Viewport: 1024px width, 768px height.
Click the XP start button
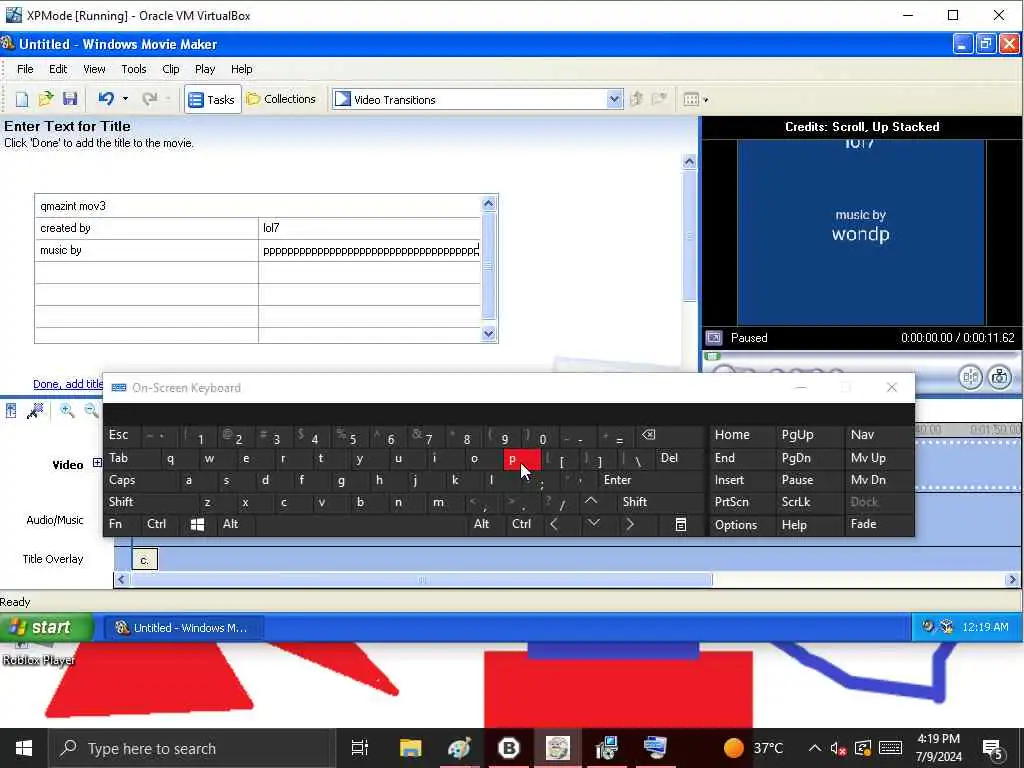46,628
